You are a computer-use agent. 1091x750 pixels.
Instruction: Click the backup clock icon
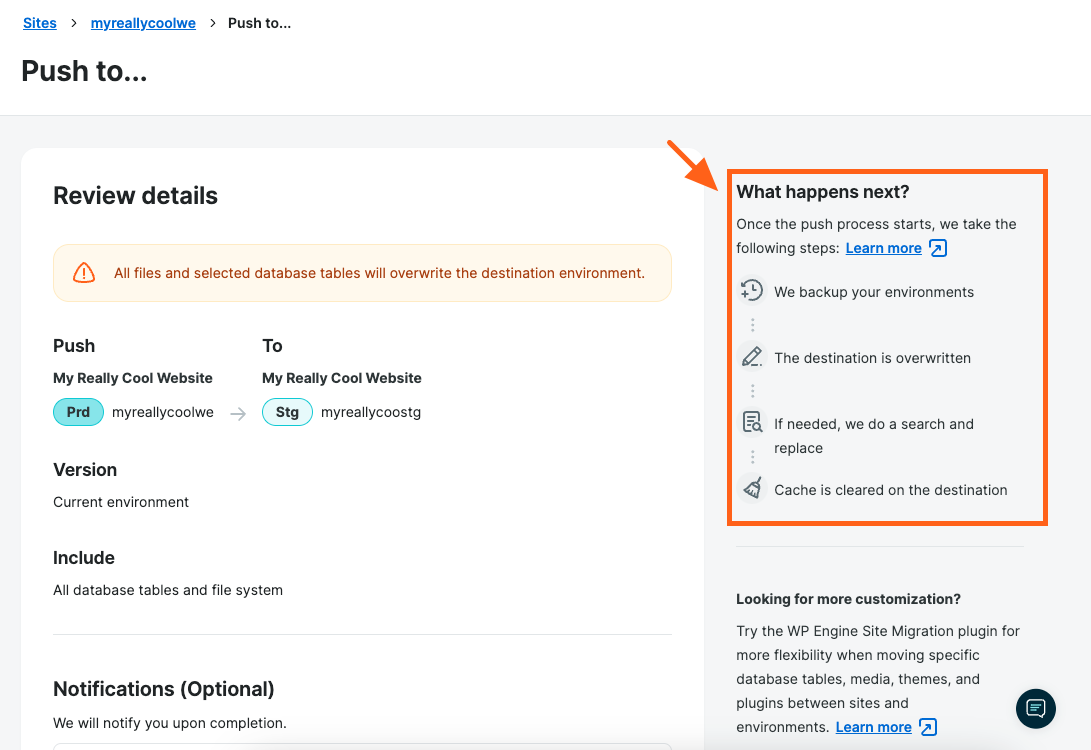click(752, 291)
